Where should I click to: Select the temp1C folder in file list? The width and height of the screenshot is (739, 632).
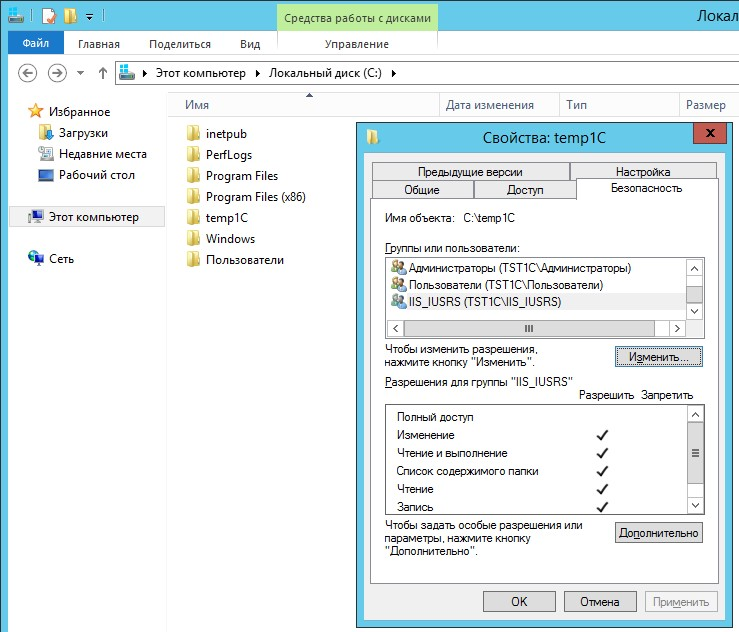point(225,217)
